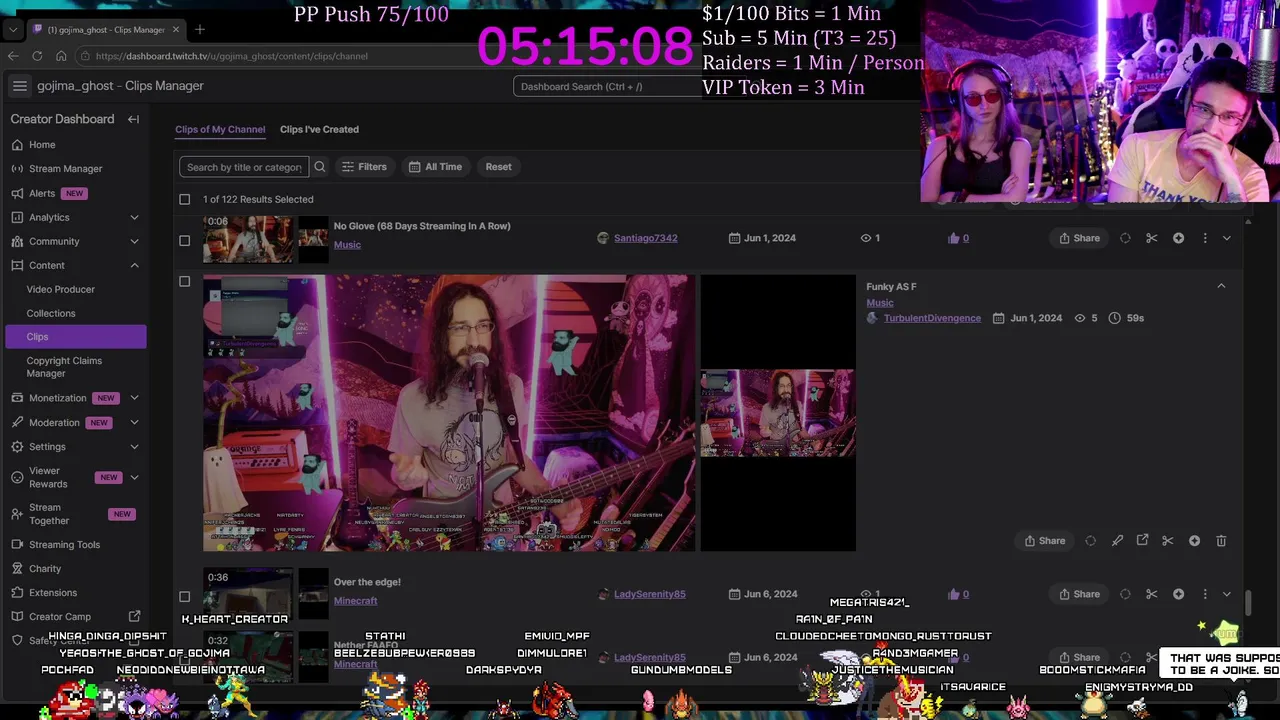Screen dimensions: 1280x720
Task: Select the Nether FAAFO clip checkbox
Action: click(184, 660)
